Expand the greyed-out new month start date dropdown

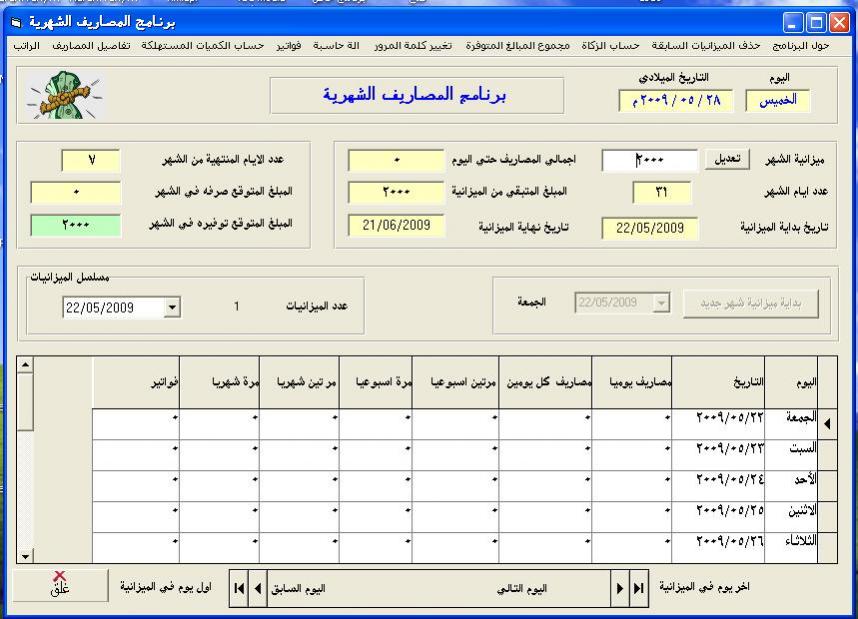(x=662, y=303)
